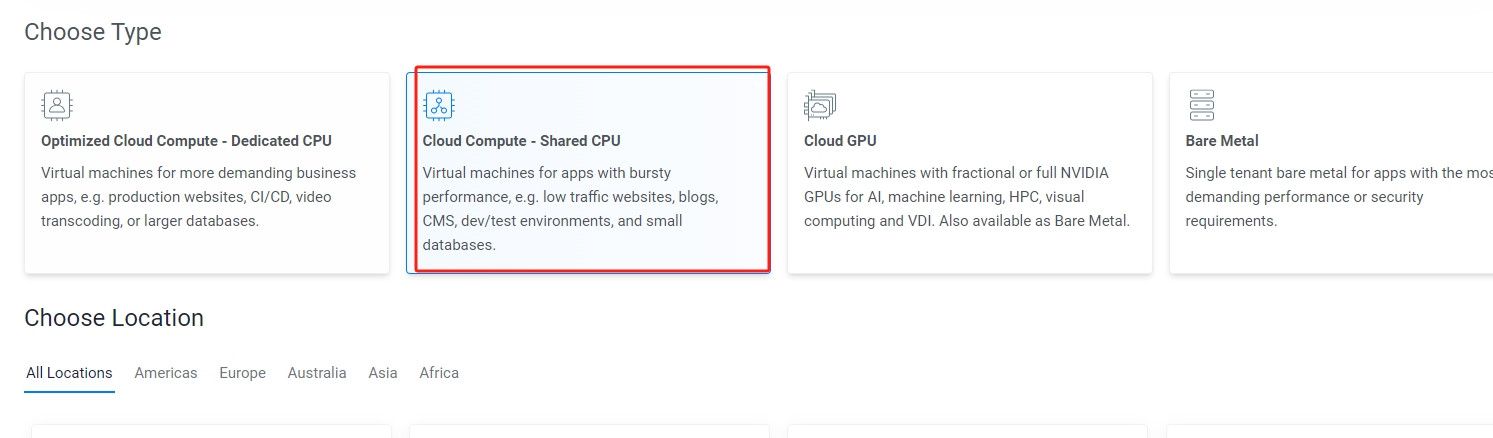Open the Australia locations tab
Screen dimensions: 1493x438
317,373
